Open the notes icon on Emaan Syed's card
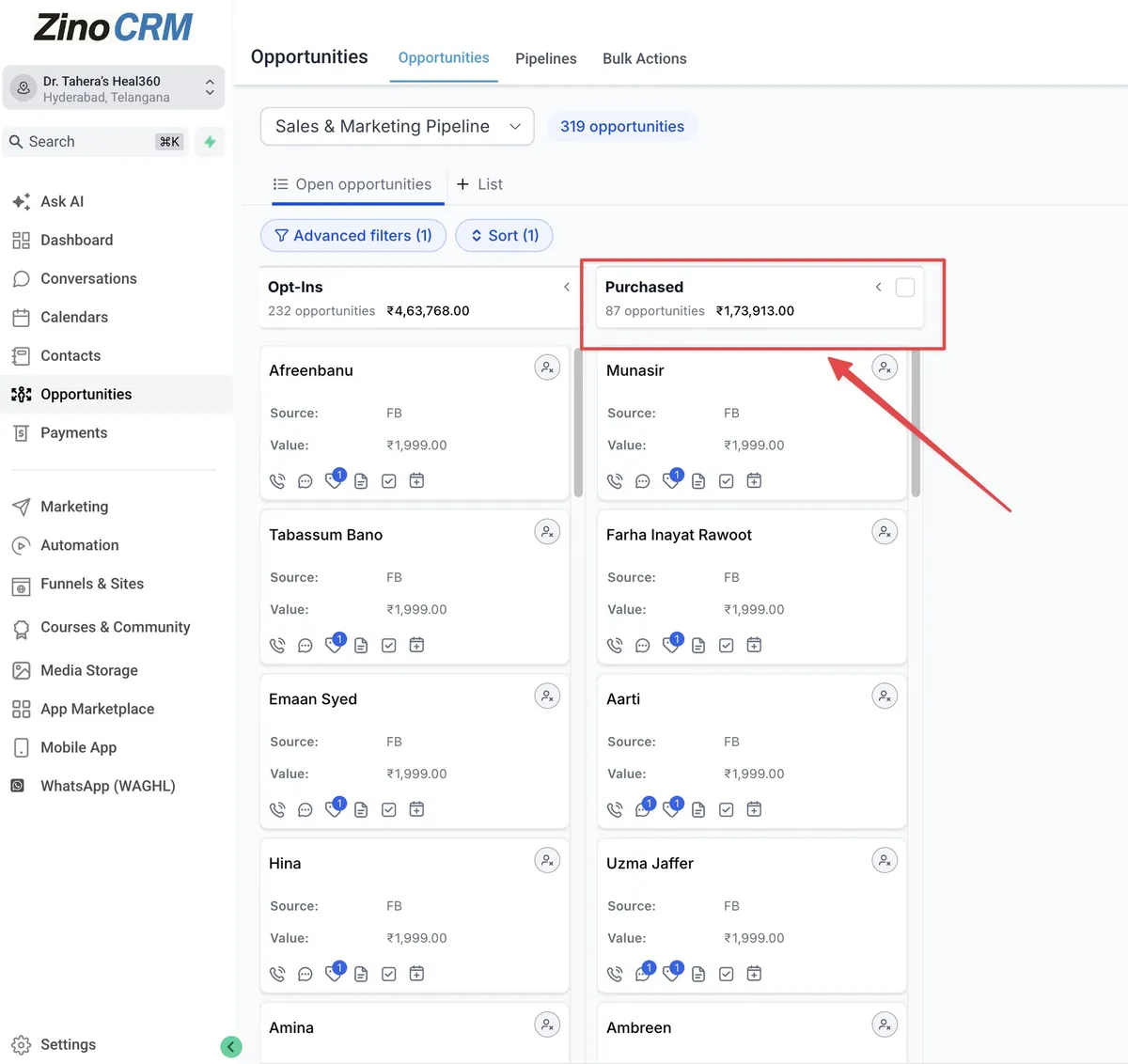Image resolution: width=1128 pixels, height=1064 pixels. tap(361, 810)
